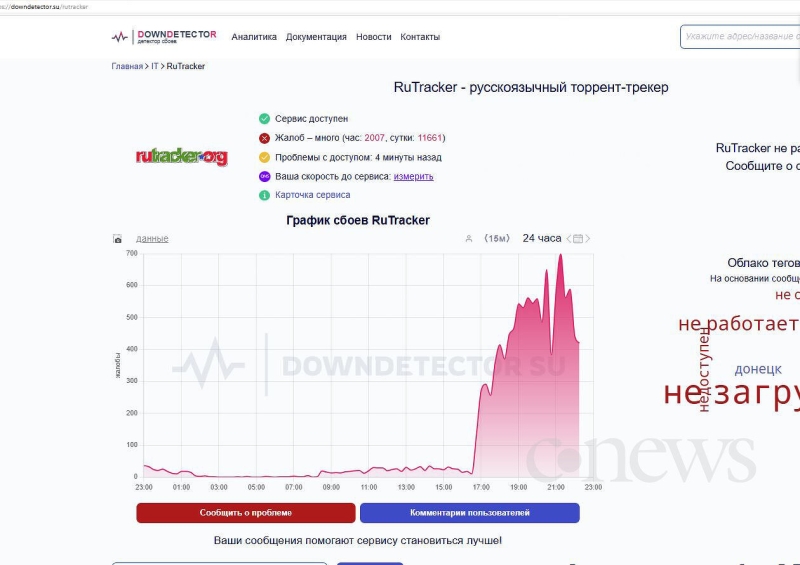The image size is (800, 565).
Task: Open the данные link above the chart
Action: pos(152,238)
